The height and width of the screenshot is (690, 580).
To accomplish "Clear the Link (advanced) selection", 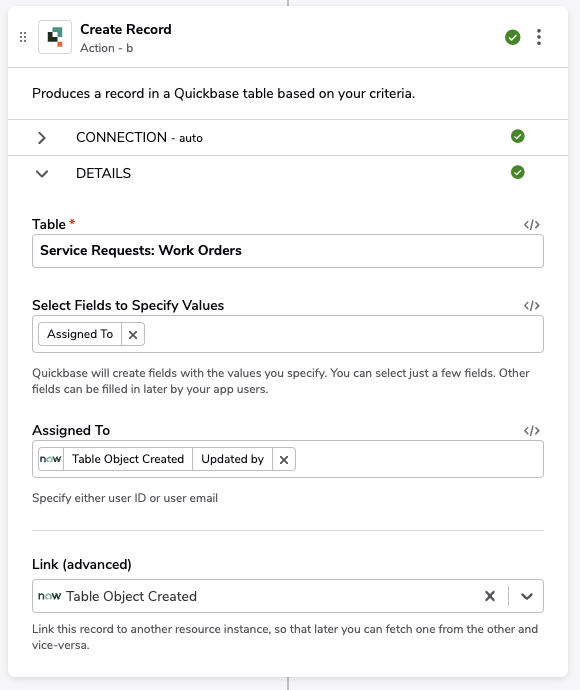I will [x=490, y=596].
